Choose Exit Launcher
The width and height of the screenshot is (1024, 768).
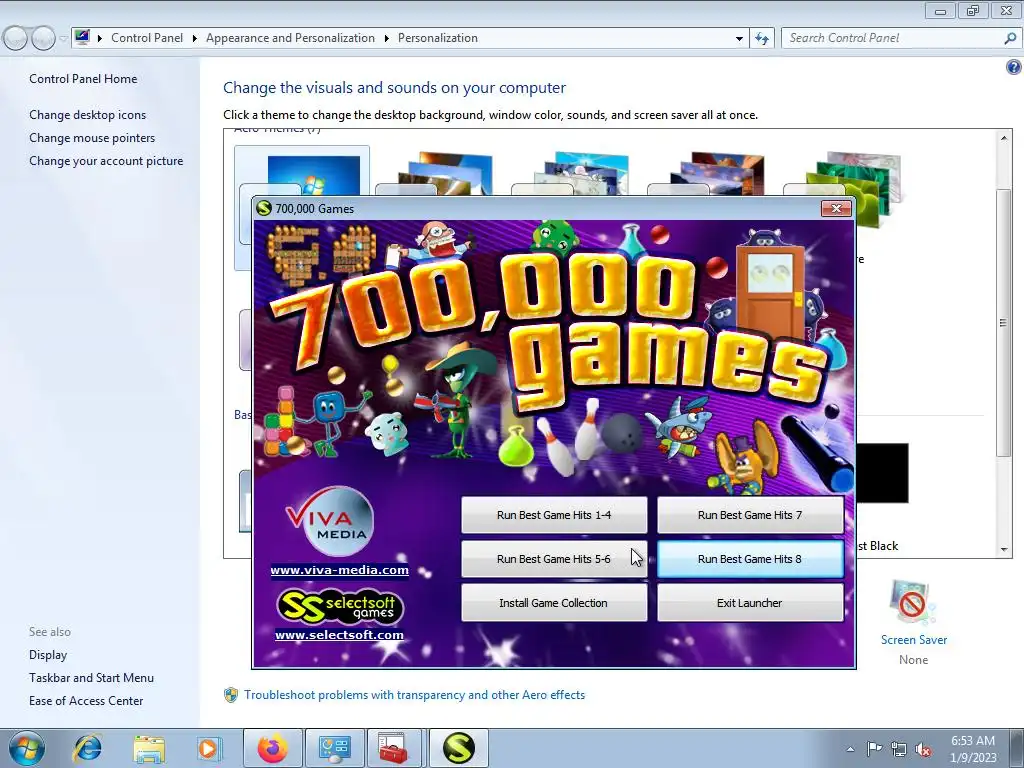click(750, 603)
